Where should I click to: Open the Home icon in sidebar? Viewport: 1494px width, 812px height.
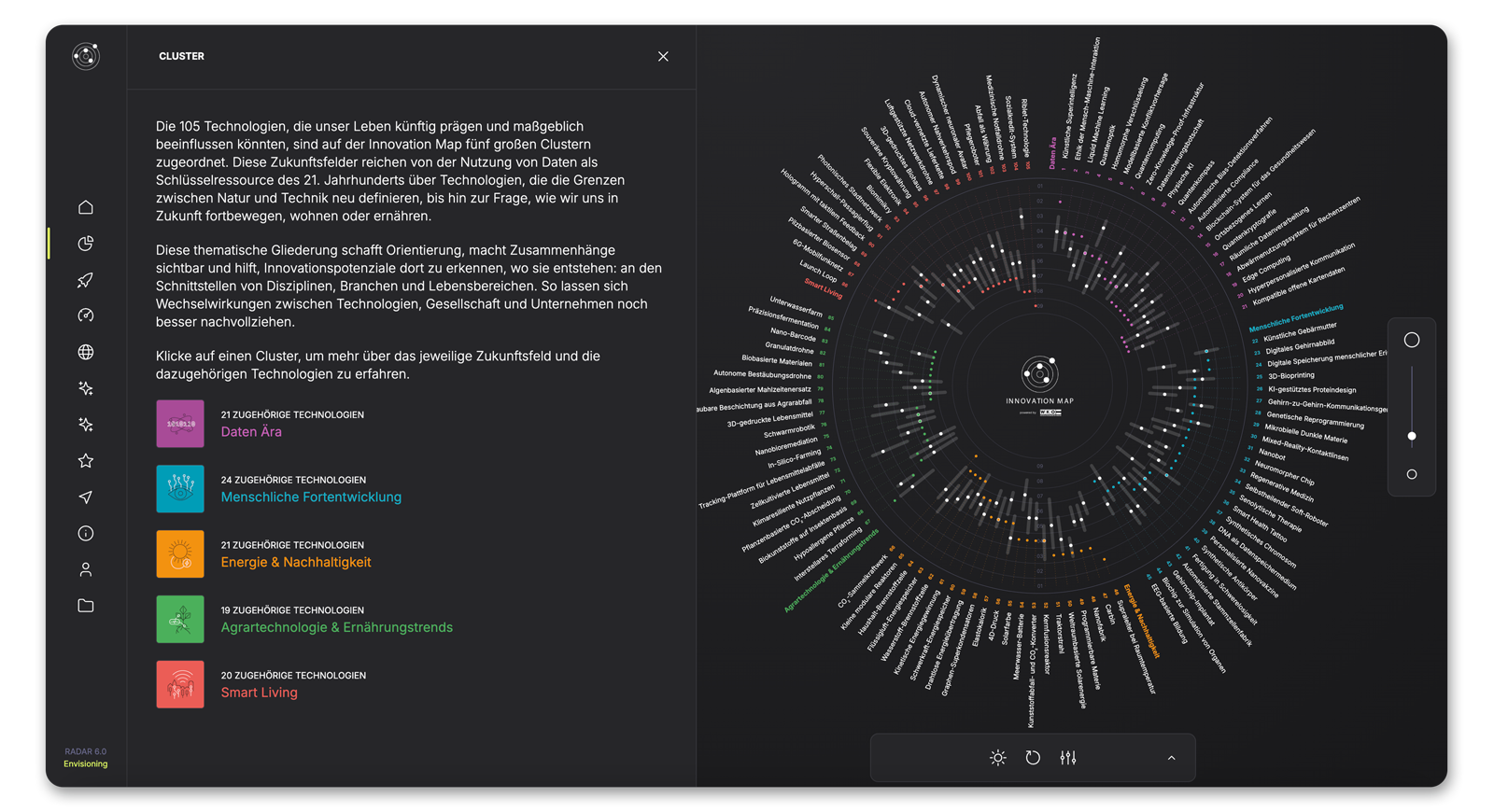click(86, 207)
